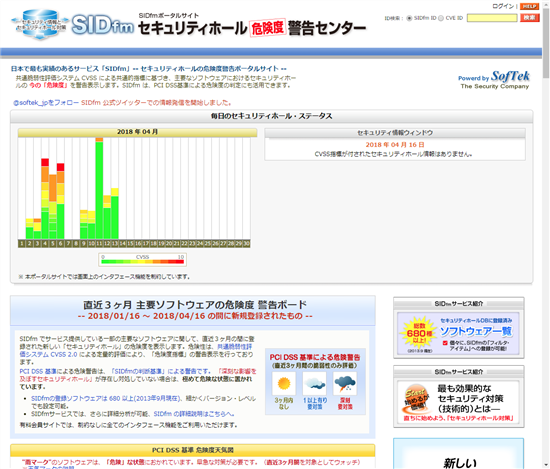Screen dimensions: 550x469
Task: Click the 2018 年 04 月 chart header
Action: pyautogui.click(x=138, y=132)
